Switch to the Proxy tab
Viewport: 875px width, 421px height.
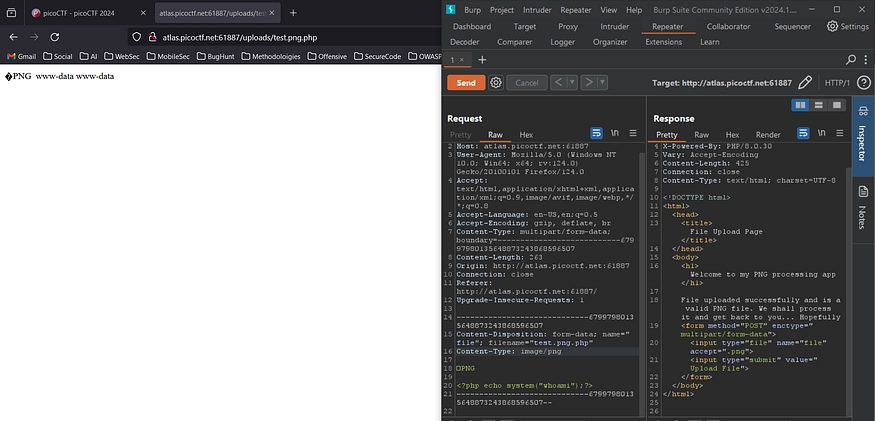coord(567,26)
